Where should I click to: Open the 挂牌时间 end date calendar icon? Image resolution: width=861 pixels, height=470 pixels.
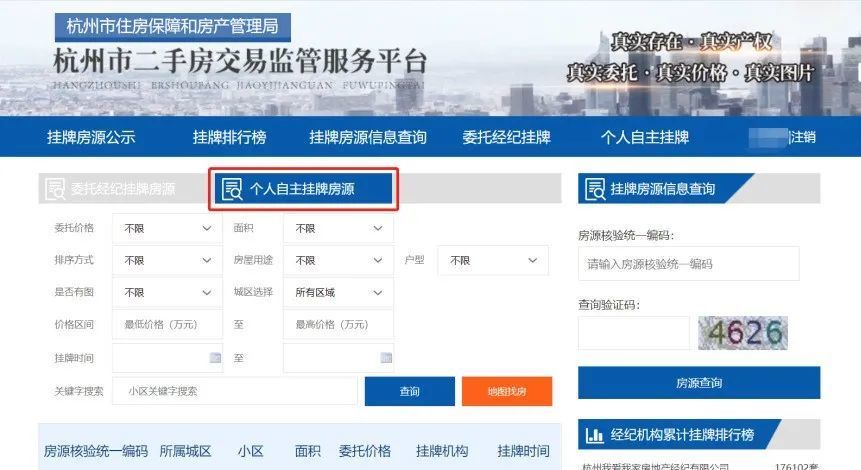(387, 358)
